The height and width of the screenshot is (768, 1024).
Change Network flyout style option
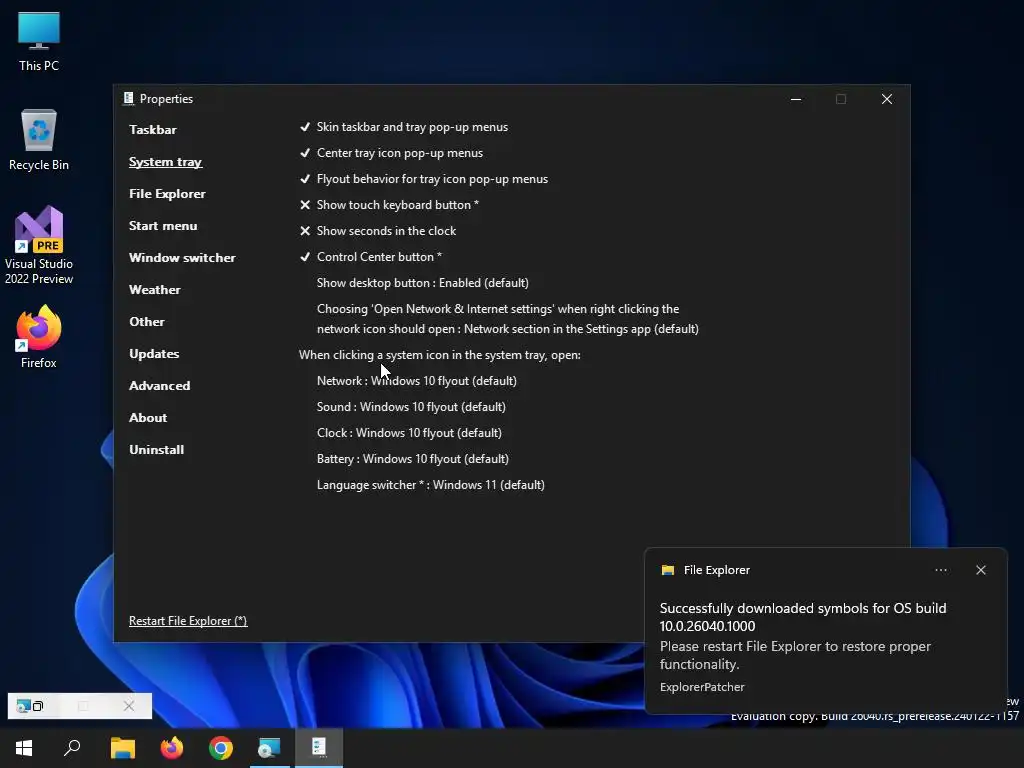point(417,381)
